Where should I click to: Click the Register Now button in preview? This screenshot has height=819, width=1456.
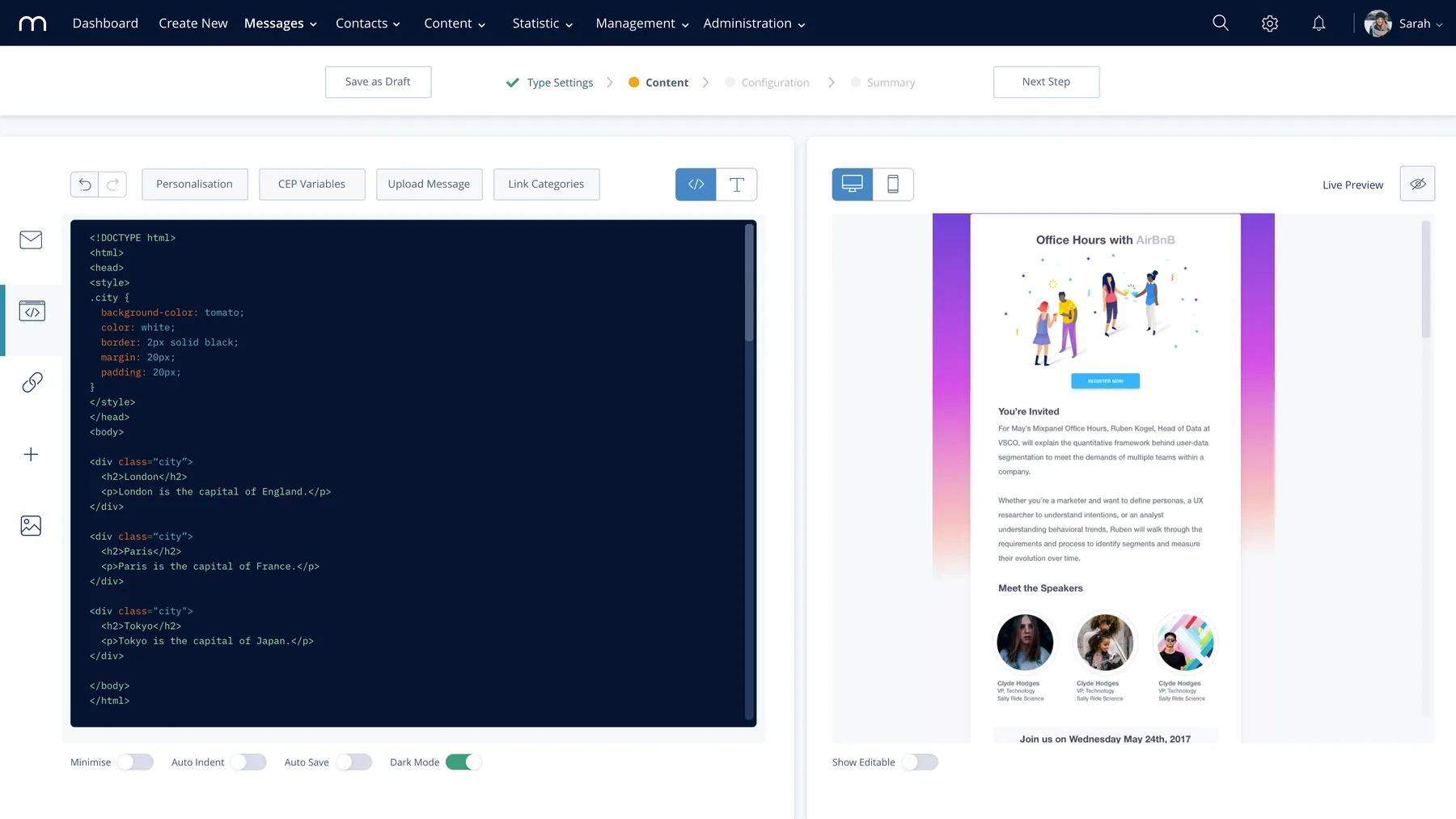[1105, 381]
